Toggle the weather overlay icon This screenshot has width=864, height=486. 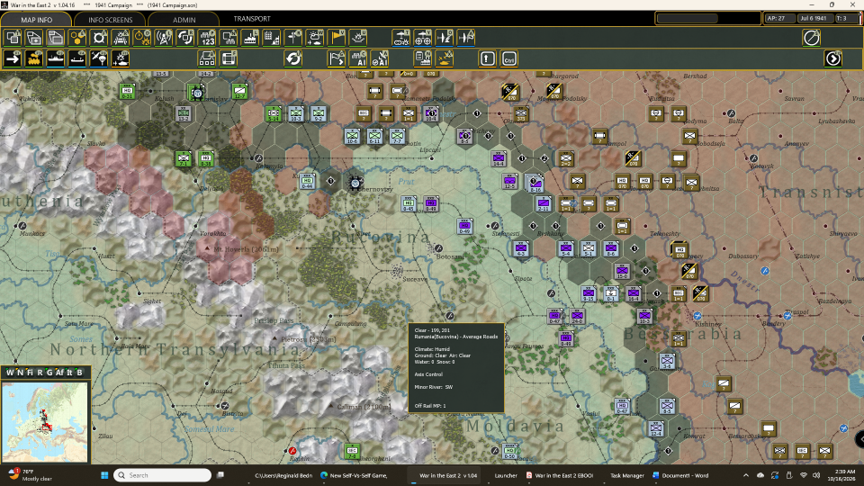tap(315, 38)
